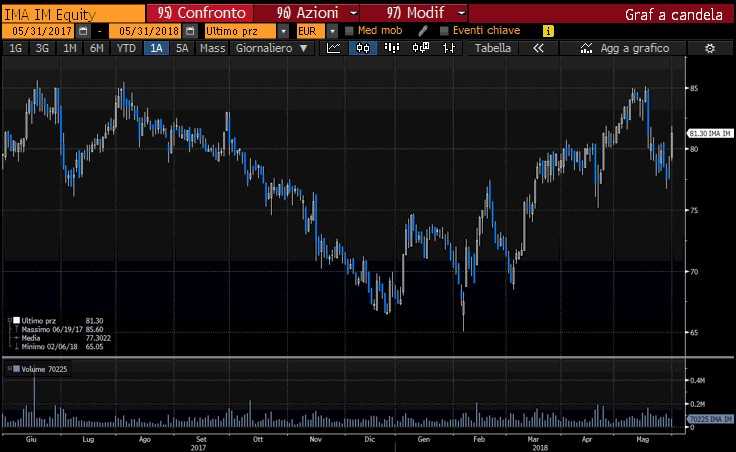Click start date field 05/31/2017

pyautogui.click(x=38, y=31)
